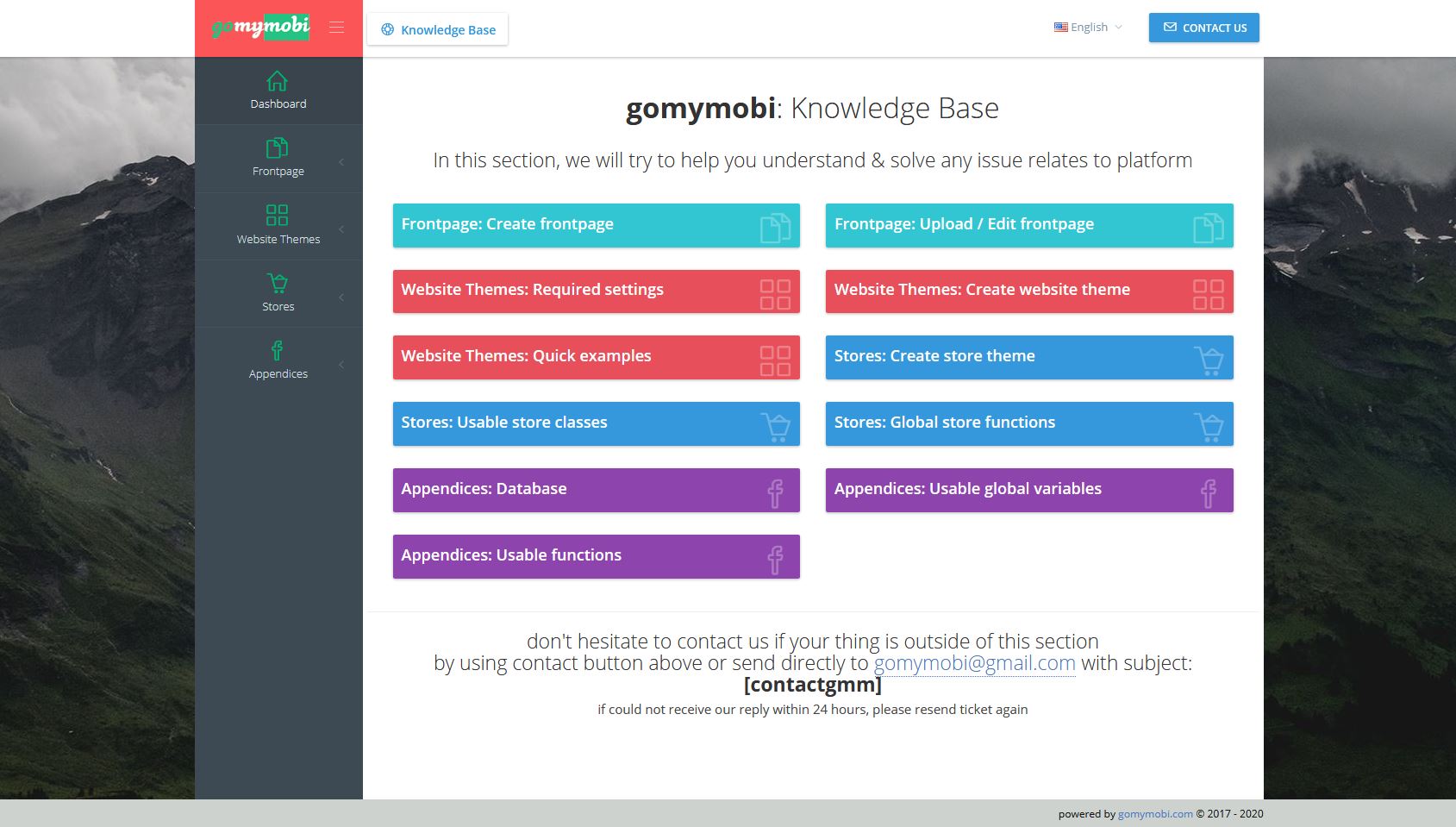Open the Knowledge Base tab

[x=438, y=29]
